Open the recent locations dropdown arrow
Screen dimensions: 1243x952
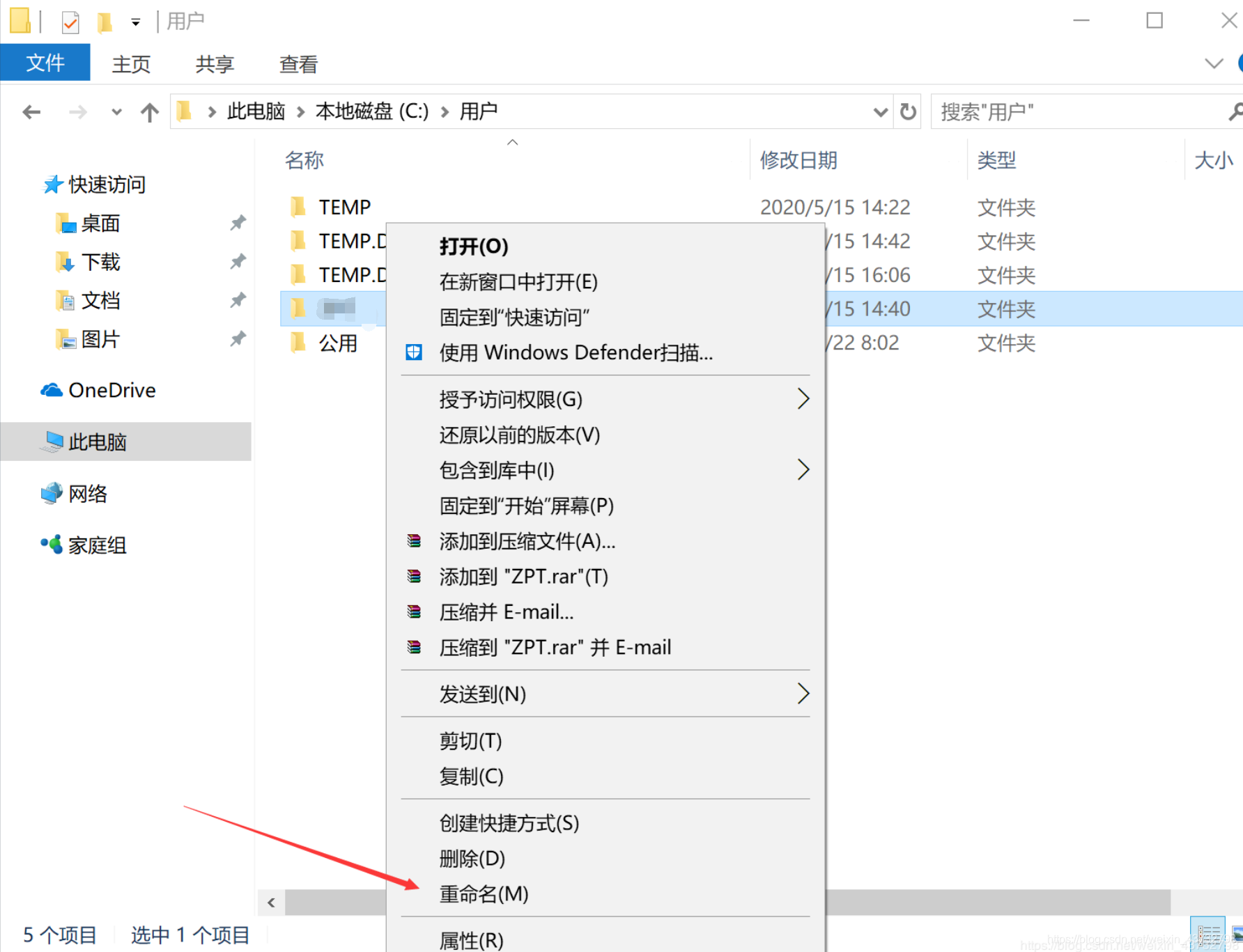coord(116,112)
